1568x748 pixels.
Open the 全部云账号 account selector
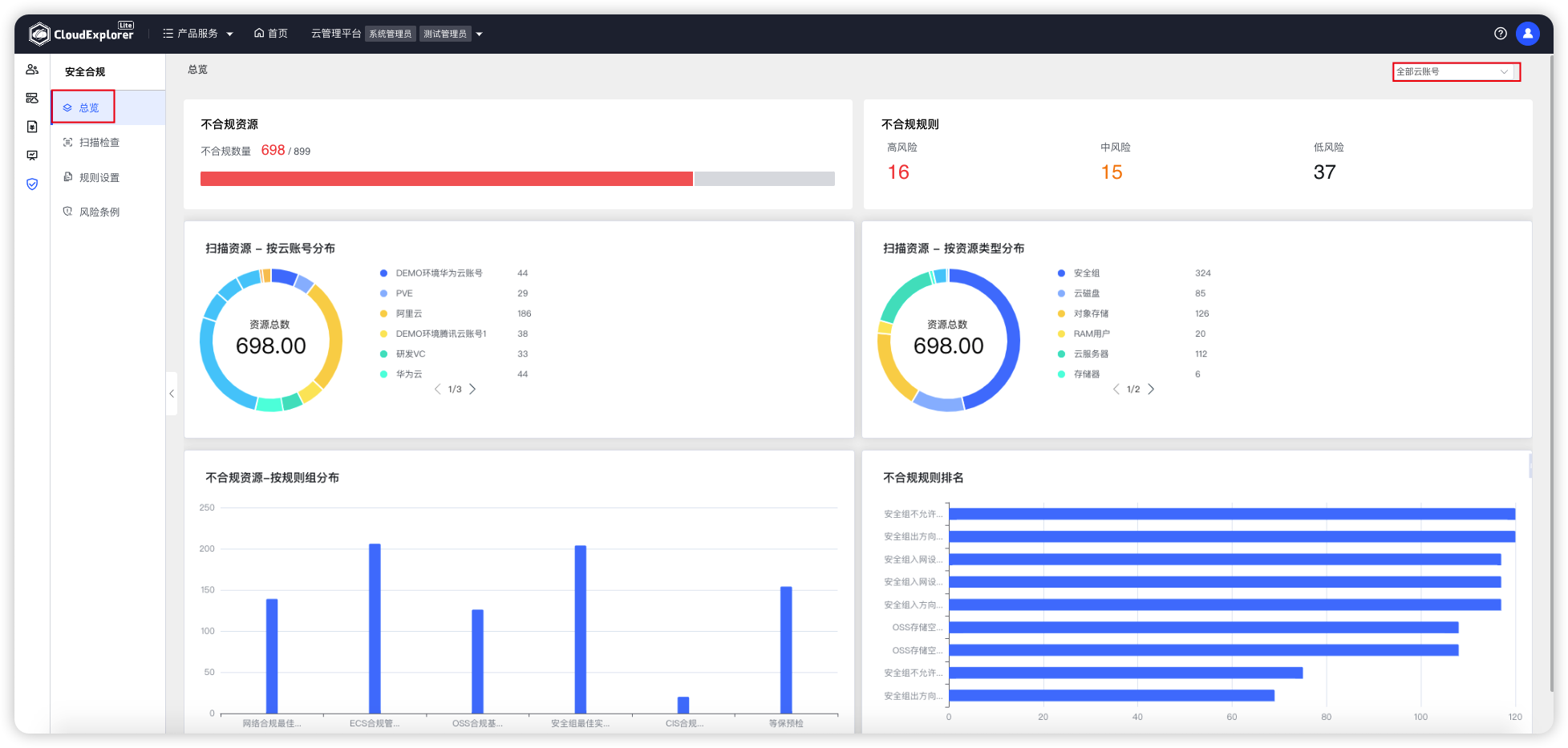[x=1456, y=71]
